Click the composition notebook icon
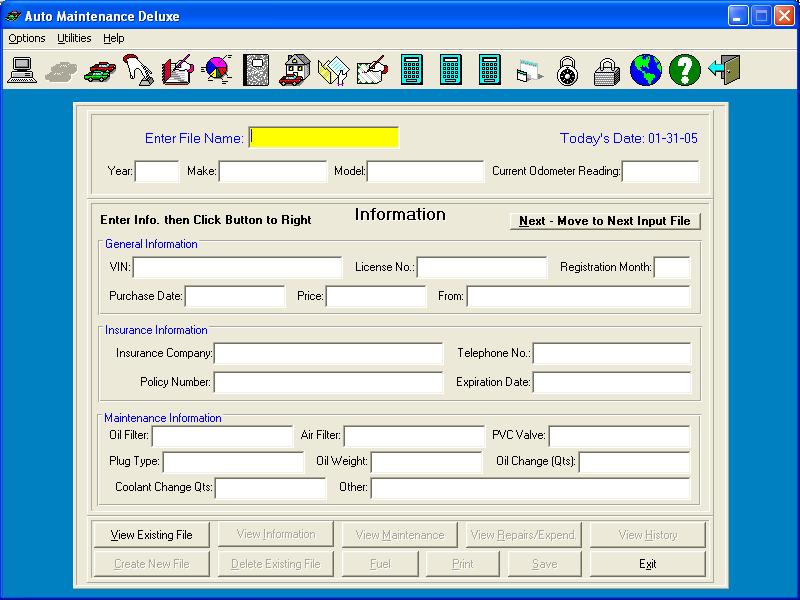800x600 pixels. (256, 69)
